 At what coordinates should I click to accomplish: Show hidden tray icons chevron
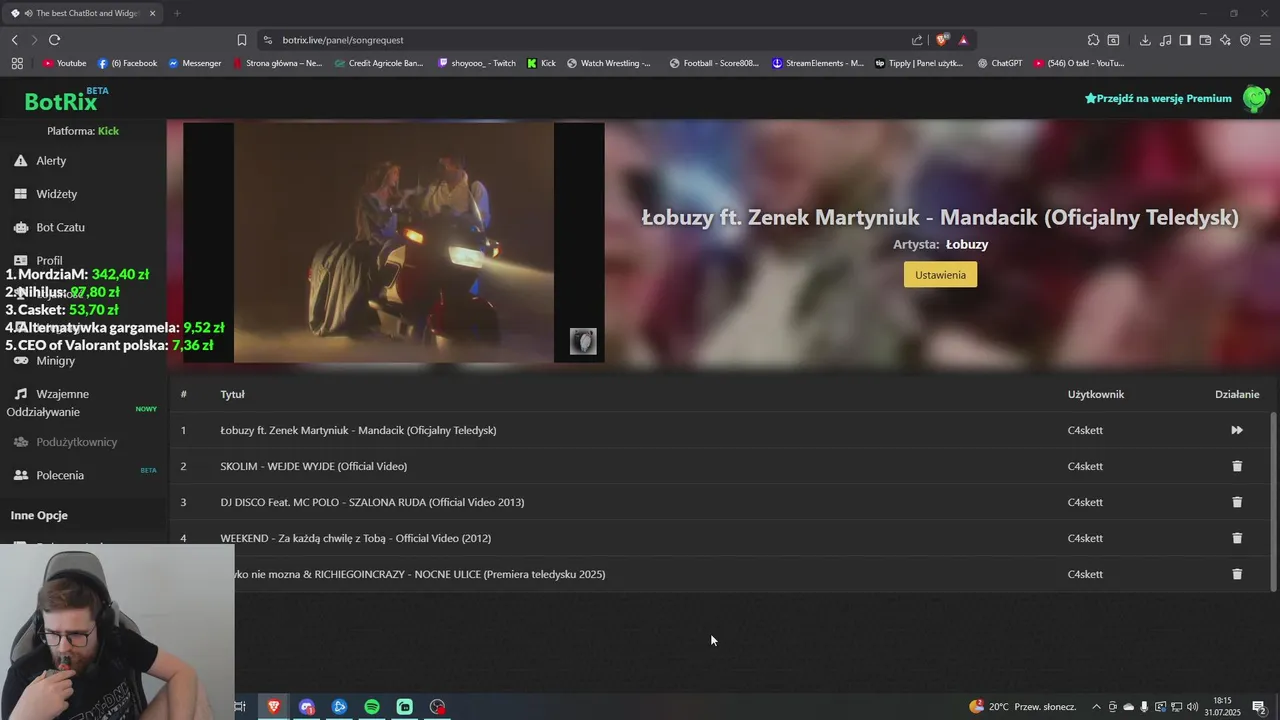pos(1096,707)
